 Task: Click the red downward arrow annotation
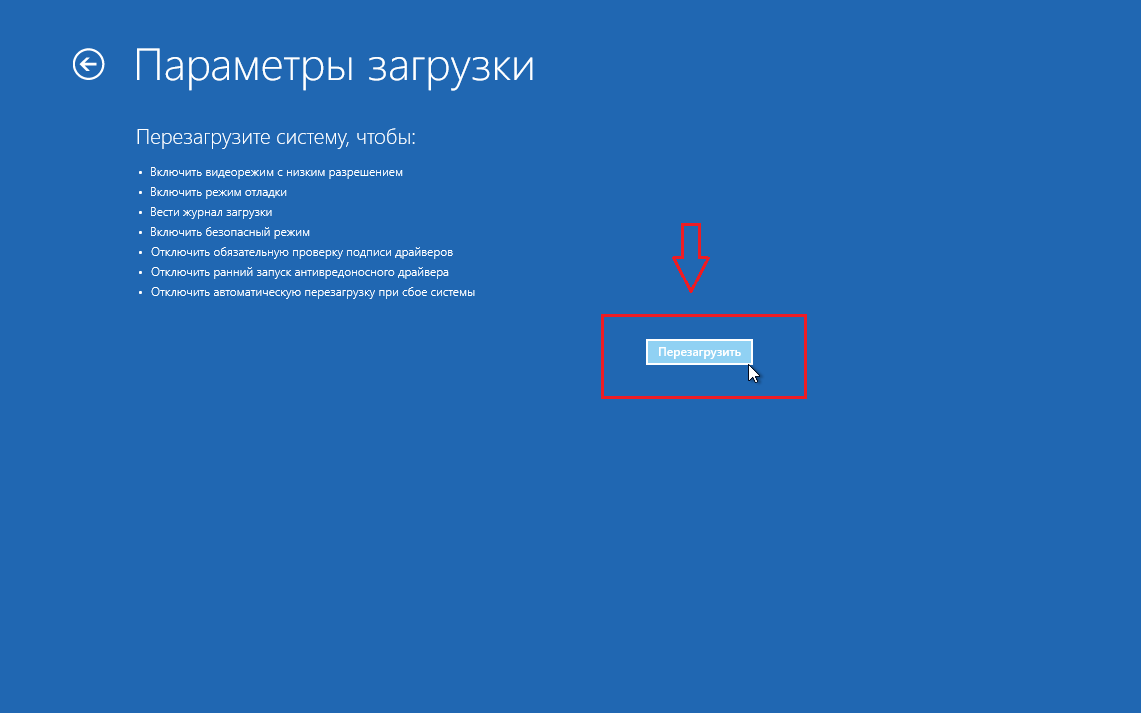(x=690, y=258)
